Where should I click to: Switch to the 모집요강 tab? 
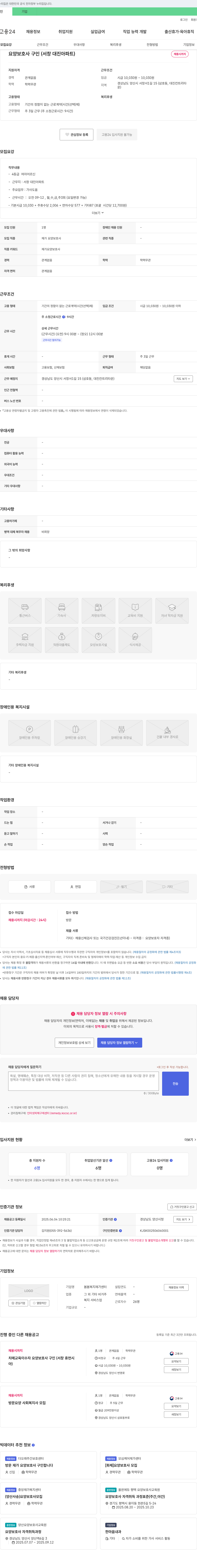point(6,44)
